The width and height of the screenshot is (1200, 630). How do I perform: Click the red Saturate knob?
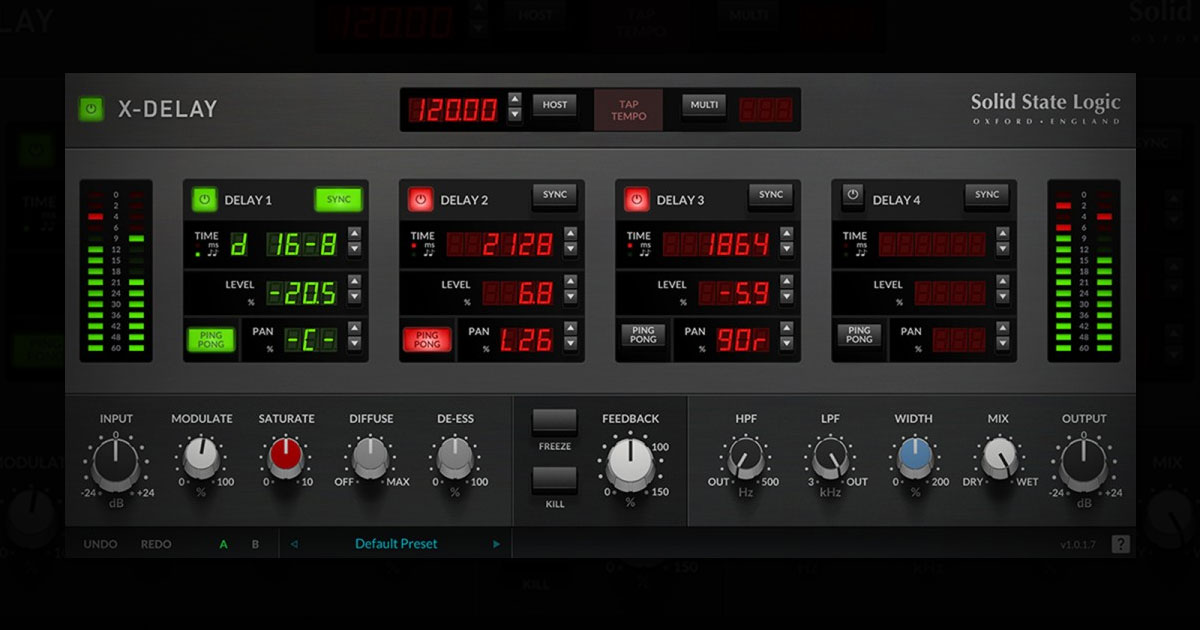click(286, 457)
